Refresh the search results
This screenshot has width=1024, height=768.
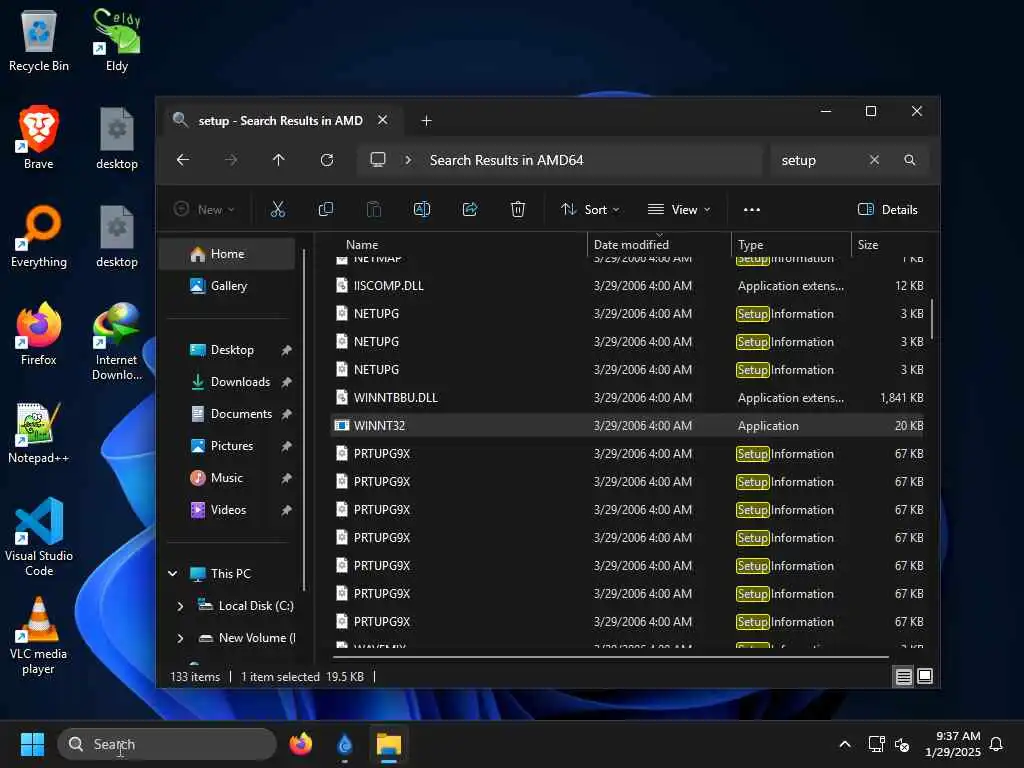coord(327,160)
